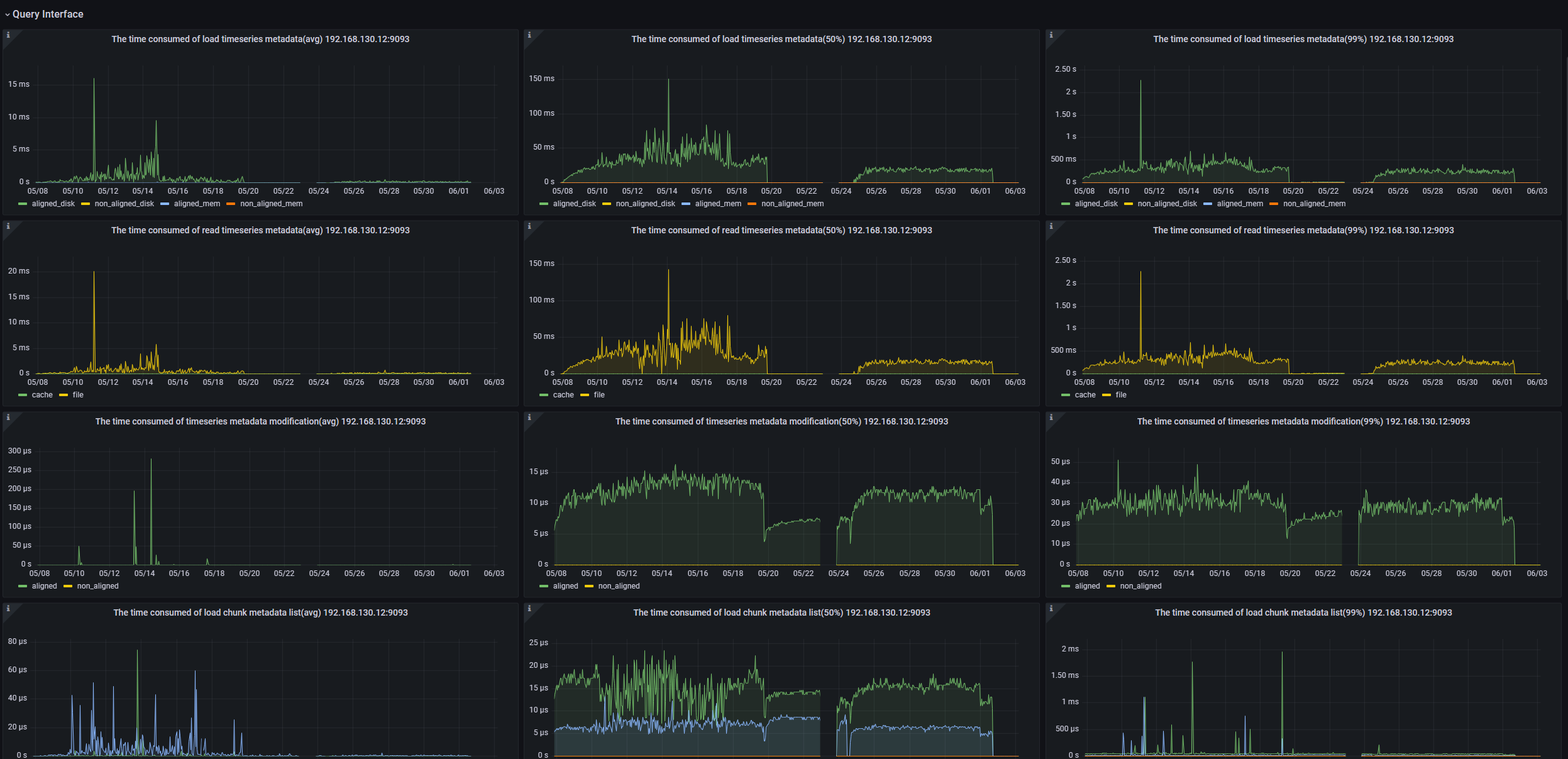The width and height of the screenshot is (1568, 759).
Task: Click cache legend label in read metadata(avg) panel
Action: (x=42, y=395)
